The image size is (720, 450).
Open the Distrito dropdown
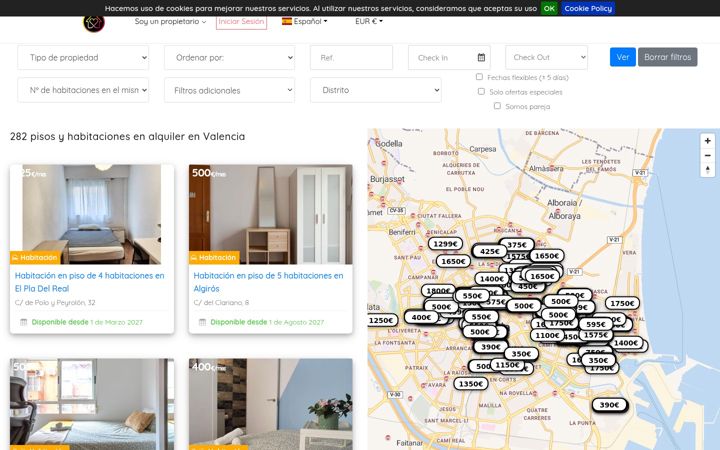pos(376,90)
